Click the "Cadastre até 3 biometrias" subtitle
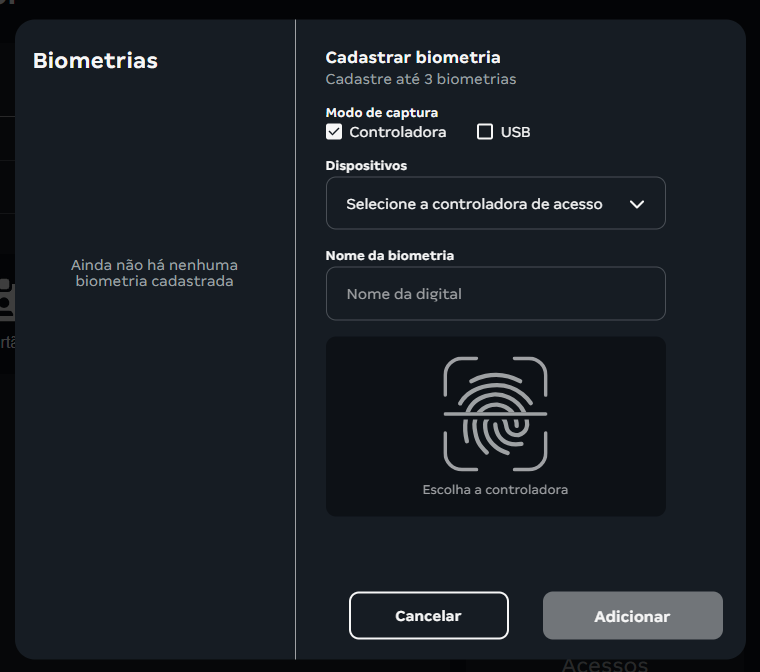 [x=420, y=79]
